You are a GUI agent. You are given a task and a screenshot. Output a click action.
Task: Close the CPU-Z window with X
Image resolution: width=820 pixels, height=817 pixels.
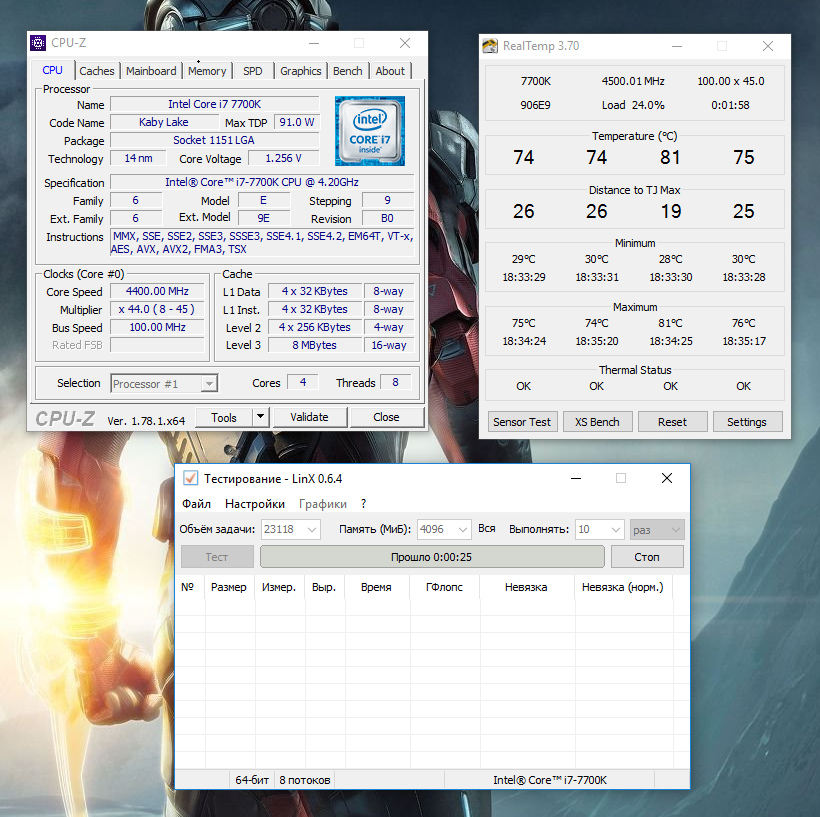[405, 43]
